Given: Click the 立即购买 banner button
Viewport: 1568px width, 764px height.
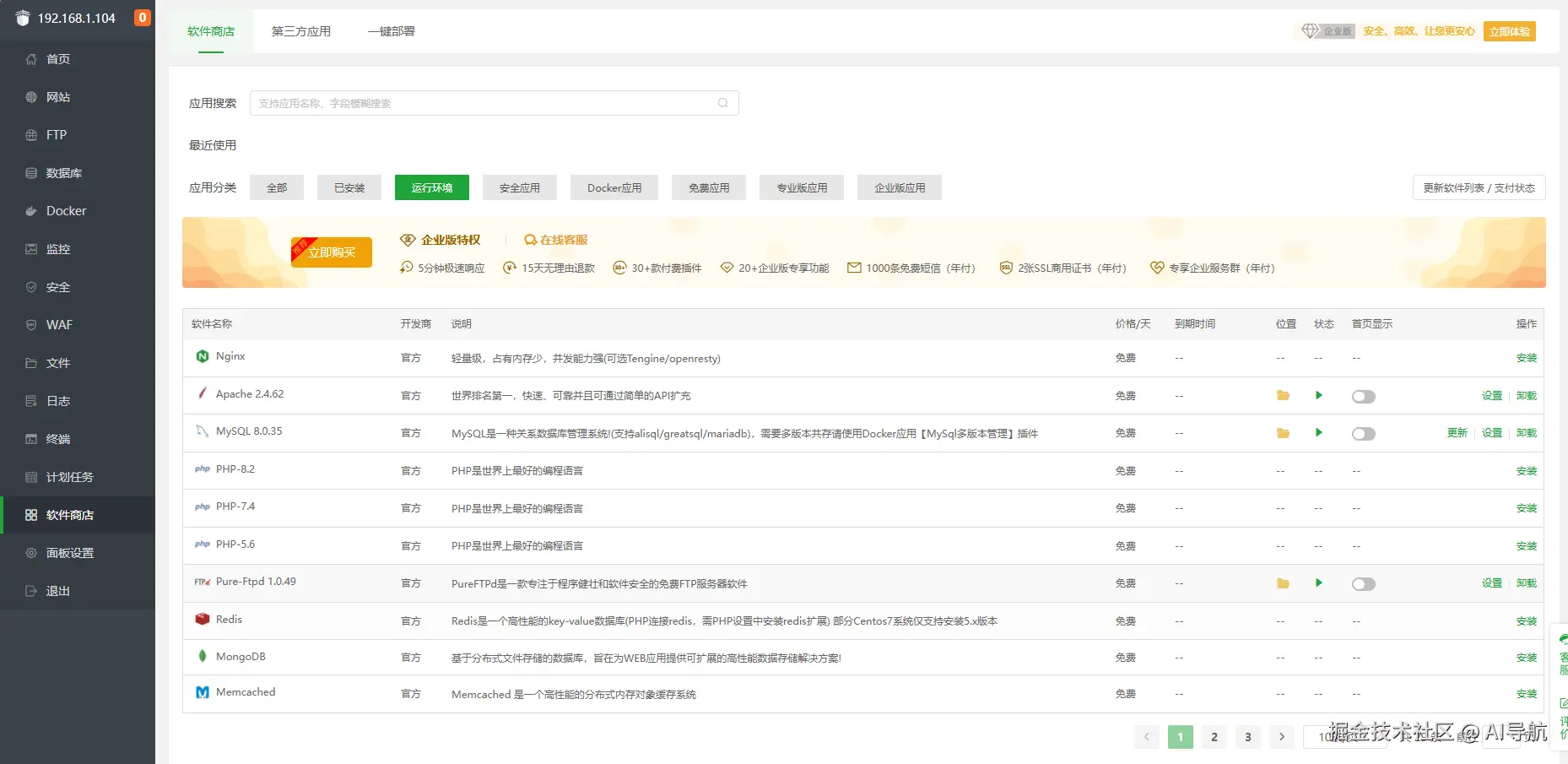Looking at the screenshot, I should tap(332, 252).
